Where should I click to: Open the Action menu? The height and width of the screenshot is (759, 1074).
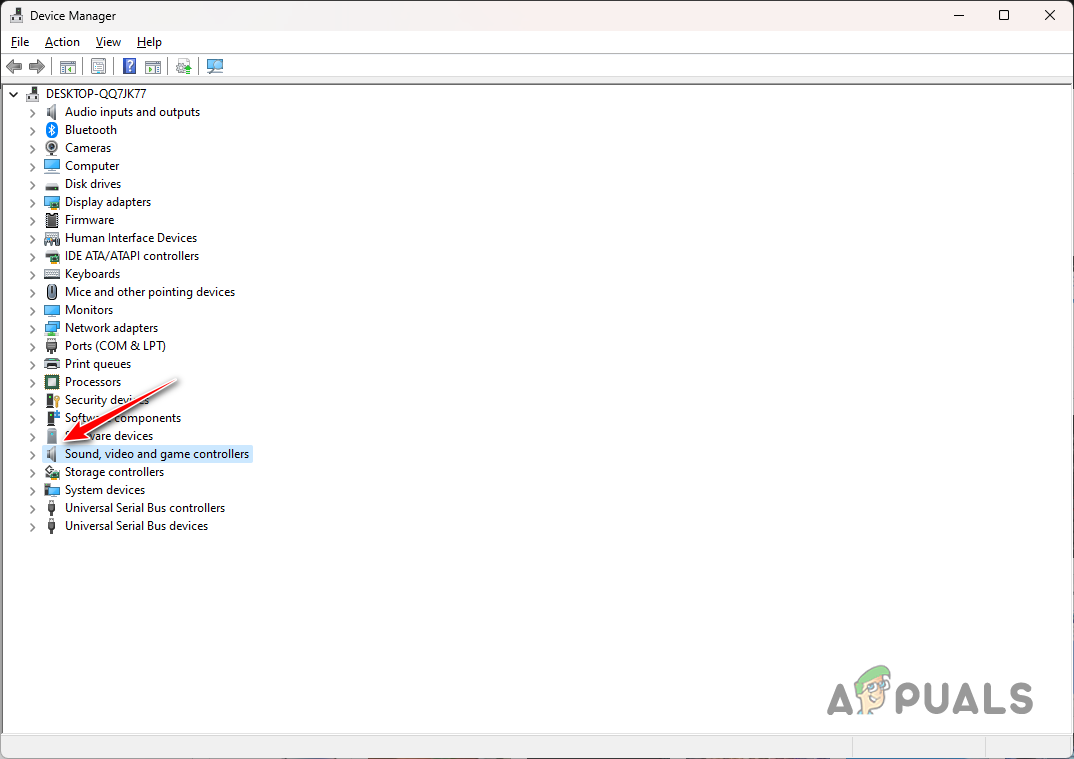click(62, 42)
